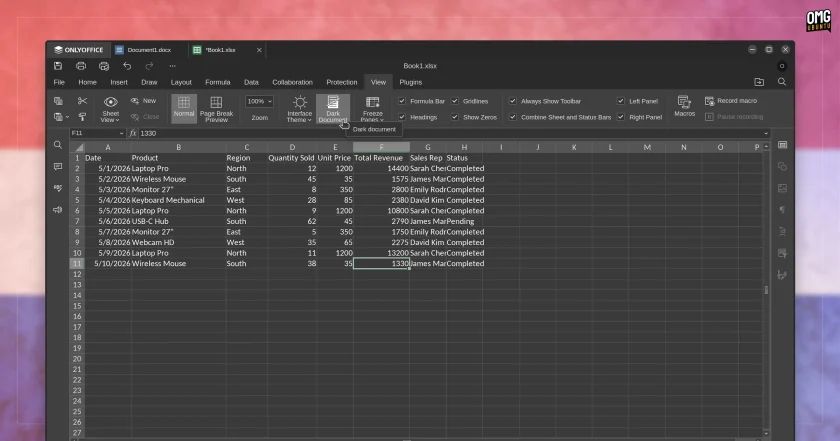Viewport: 840px width, 441px height.
Task: Click the cell name box showing F11
Action: coord(97,133)
